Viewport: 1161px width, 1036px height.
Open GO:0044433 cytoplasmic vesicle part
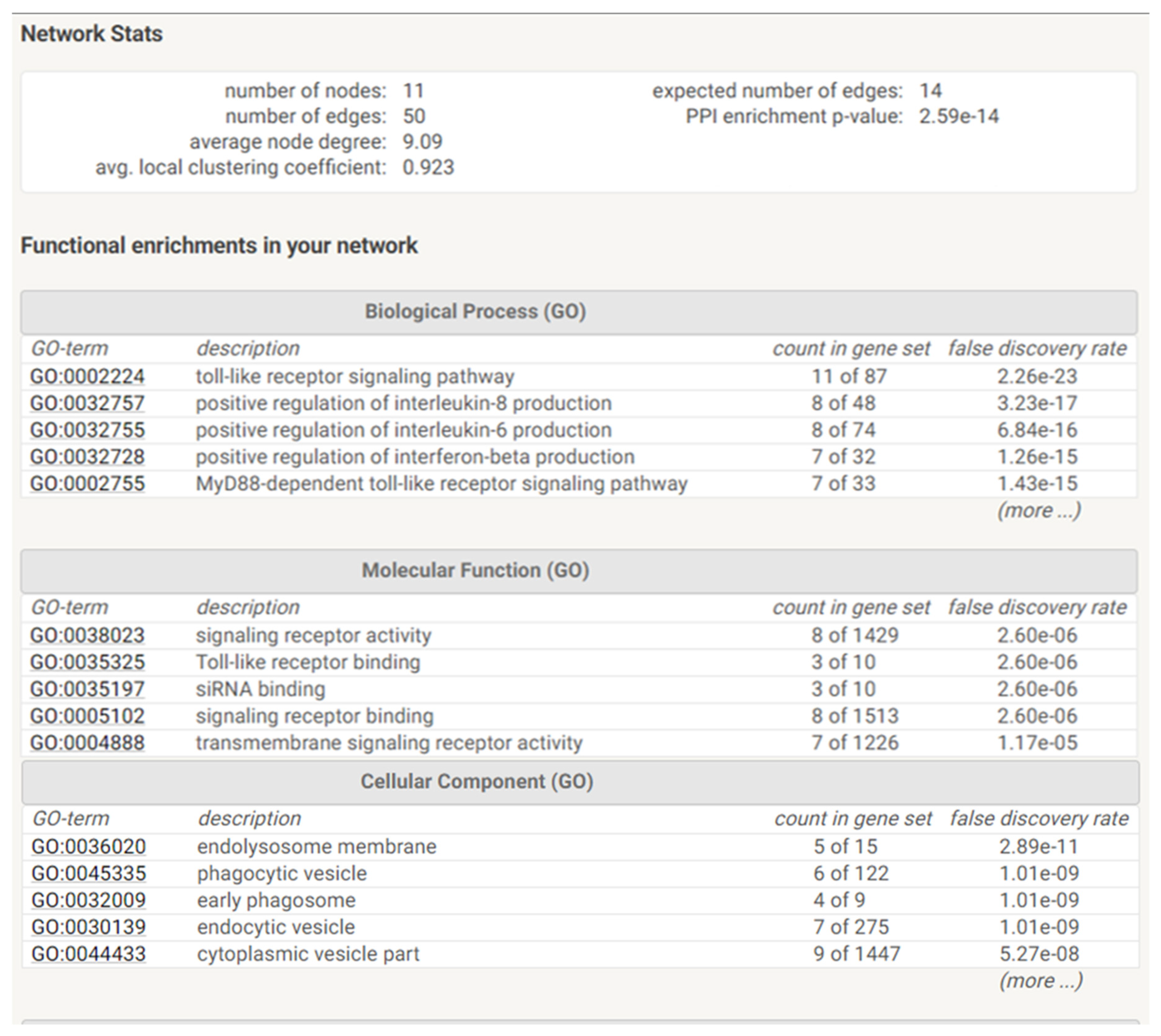click(x=89, y=954)
